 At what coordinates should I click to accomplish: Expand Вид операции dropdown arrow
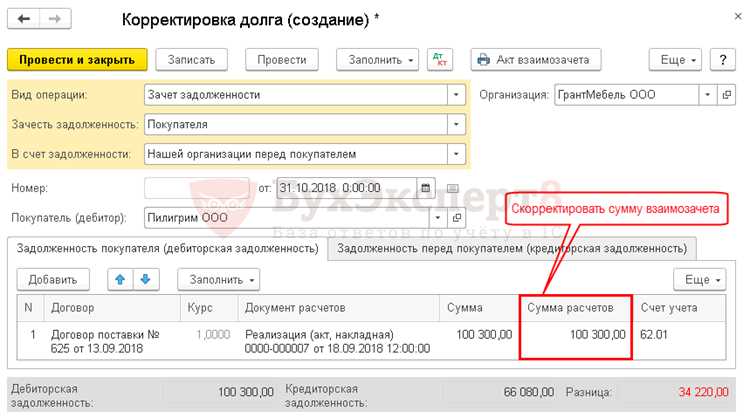point(456,95)
